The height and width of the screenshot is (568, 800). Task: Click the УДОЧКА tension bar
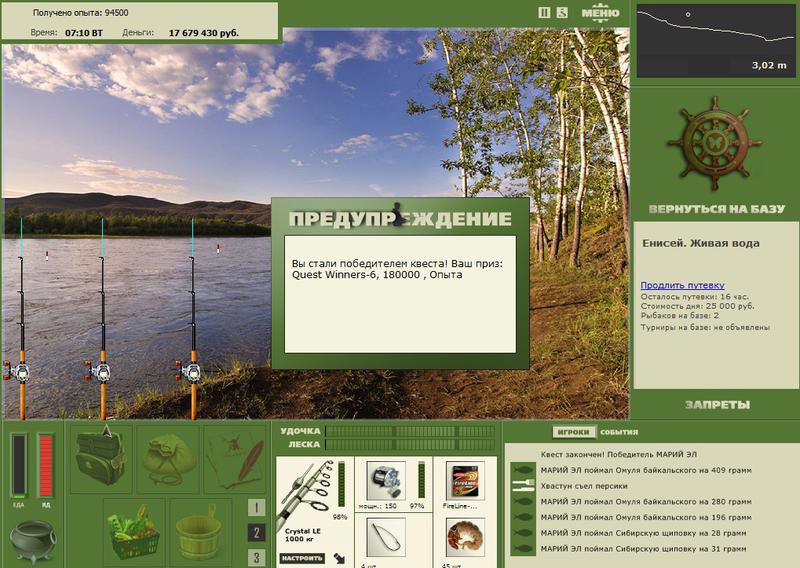[410, 431]
